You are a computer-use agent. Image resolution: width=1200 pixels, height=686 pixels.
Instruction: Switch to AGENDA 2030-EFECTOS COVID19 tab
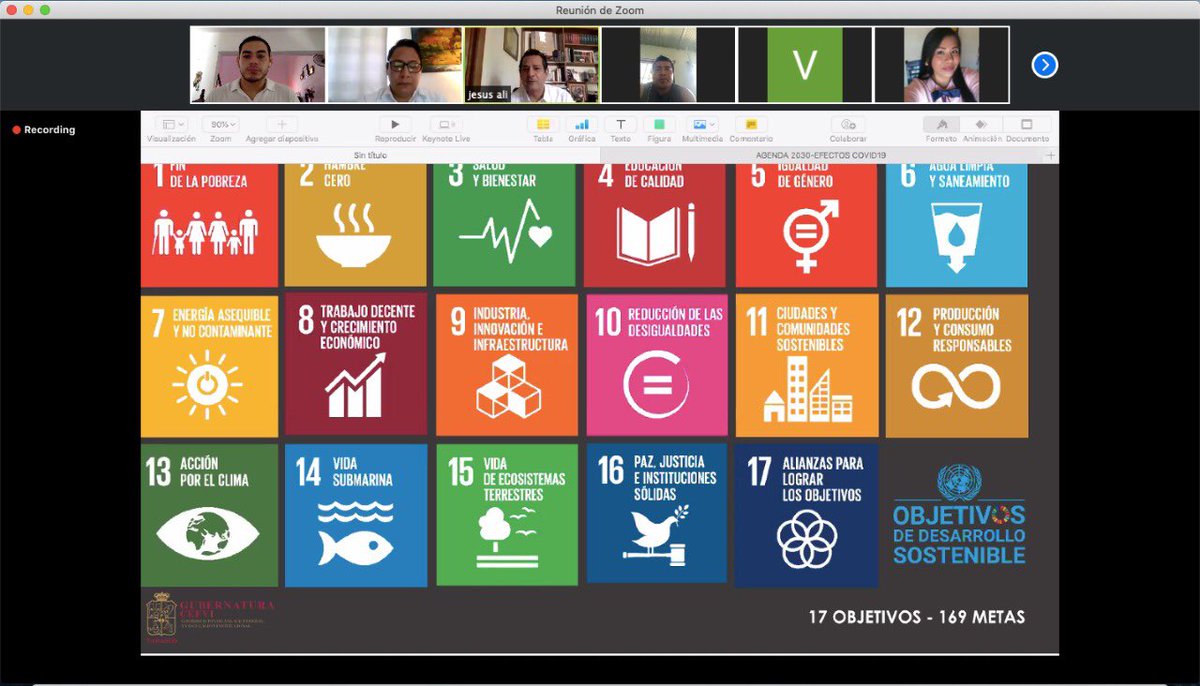coord(821,156)
